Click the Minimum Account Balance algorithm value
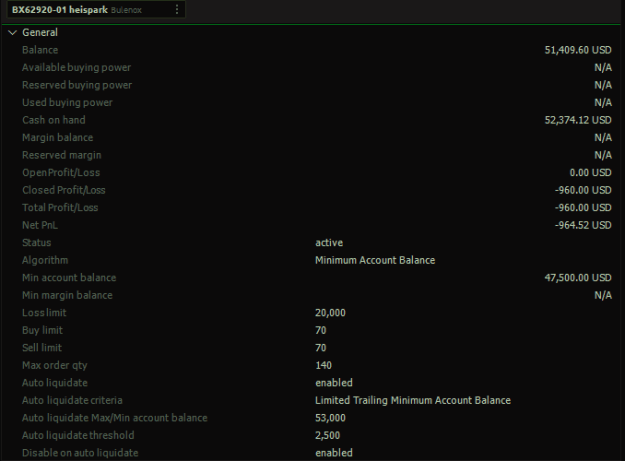The image size is (625, 461). [x=375, y=260]
